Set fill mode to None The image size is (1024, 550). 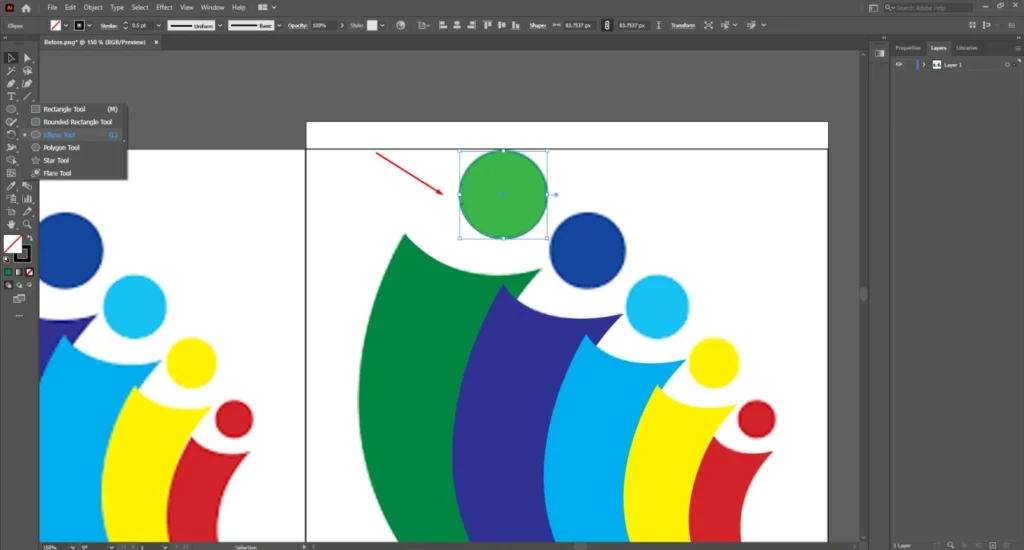point(29,272)
